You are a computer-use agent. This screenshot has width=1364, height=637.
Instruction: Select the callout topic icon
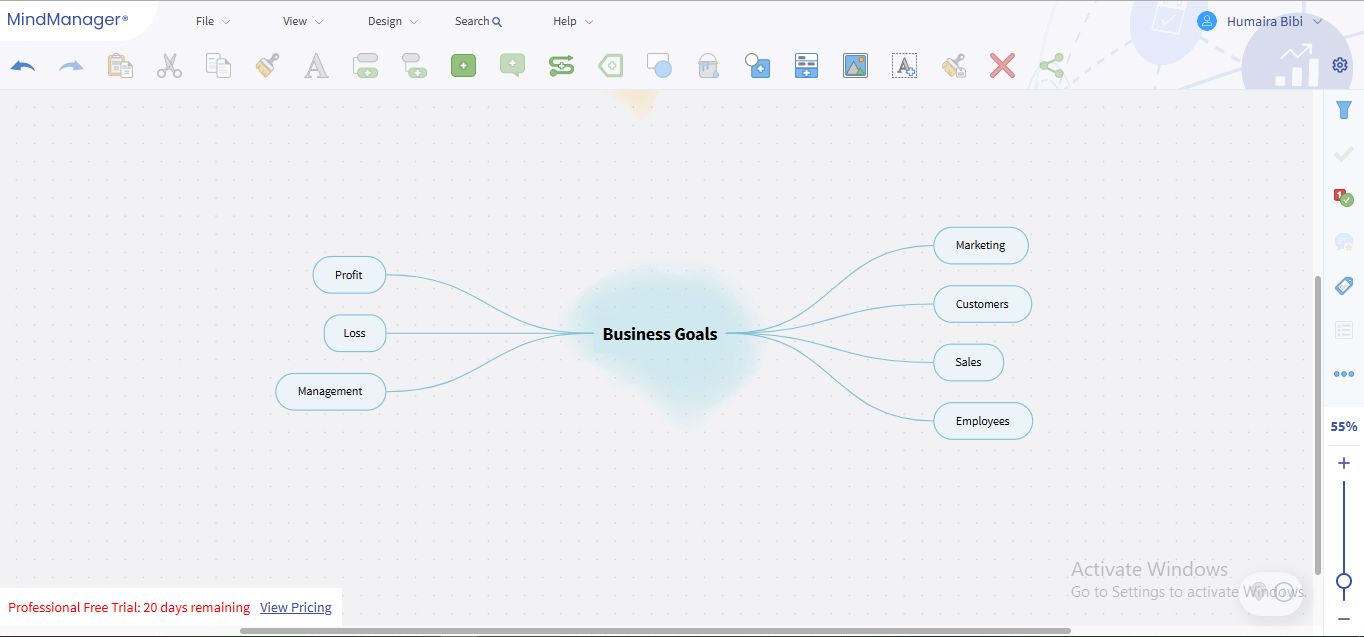point(512,65)
